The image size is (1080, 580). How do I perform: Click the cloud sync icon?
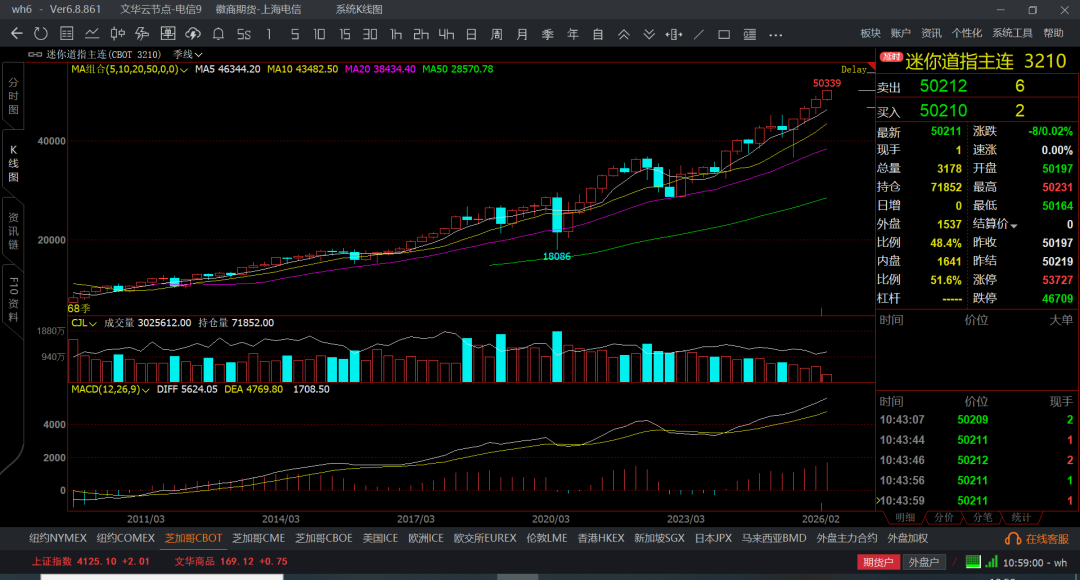point(193,34)
